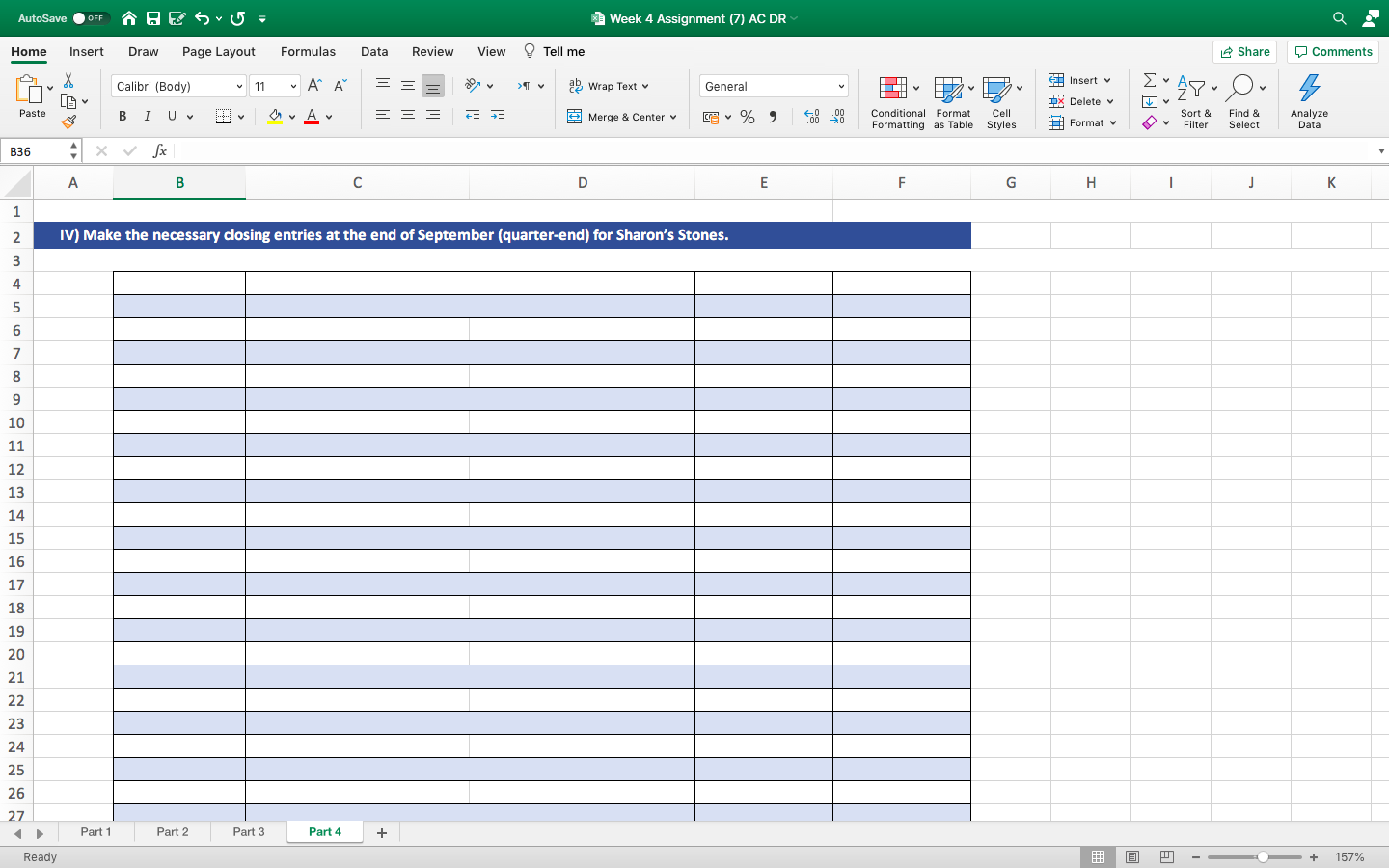This screenshot has width=1389, height=868.
Task: Click the Paste clipboard icon
Action: pos(29,91)
